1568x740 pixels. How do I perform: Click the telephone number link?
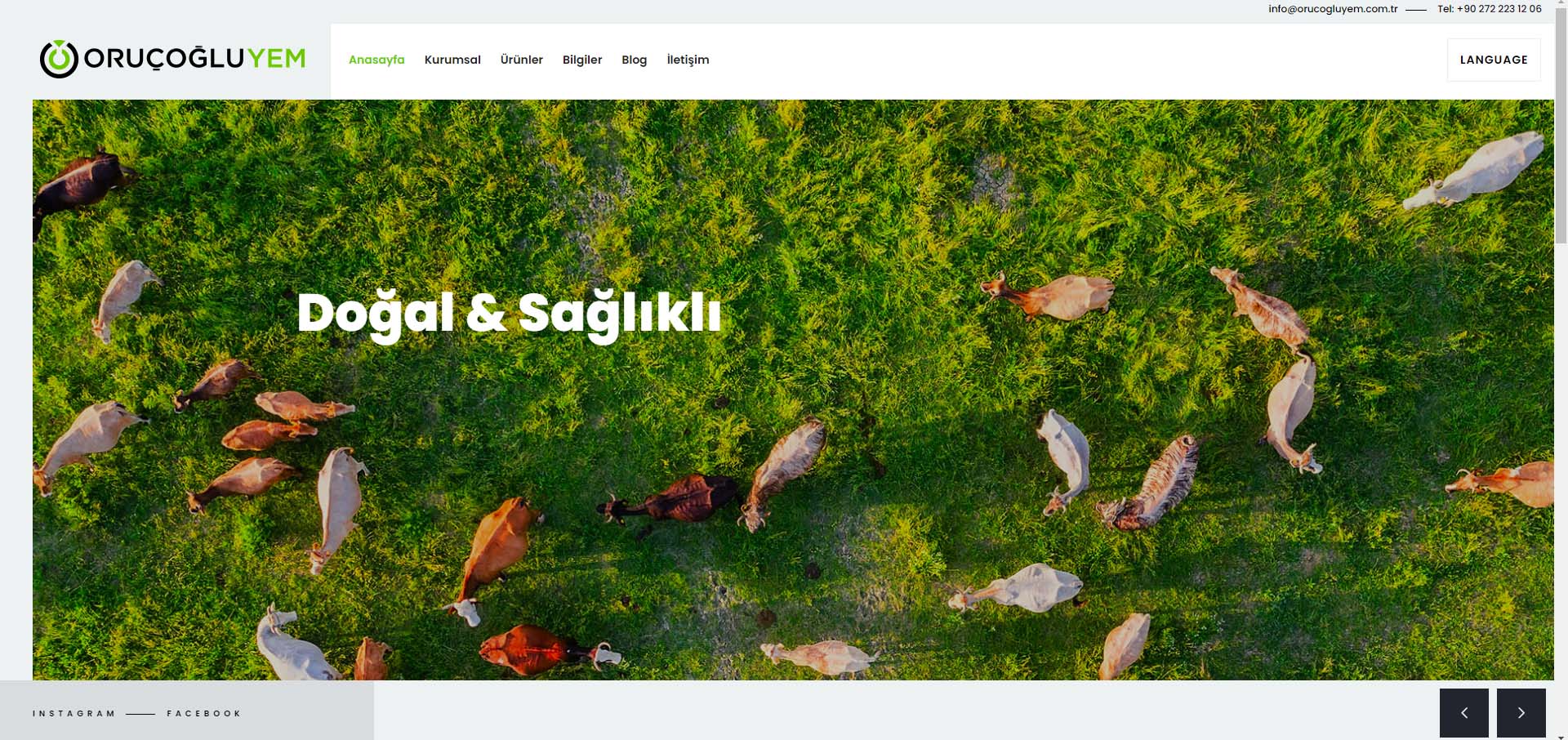click(x=1490, y=9)
